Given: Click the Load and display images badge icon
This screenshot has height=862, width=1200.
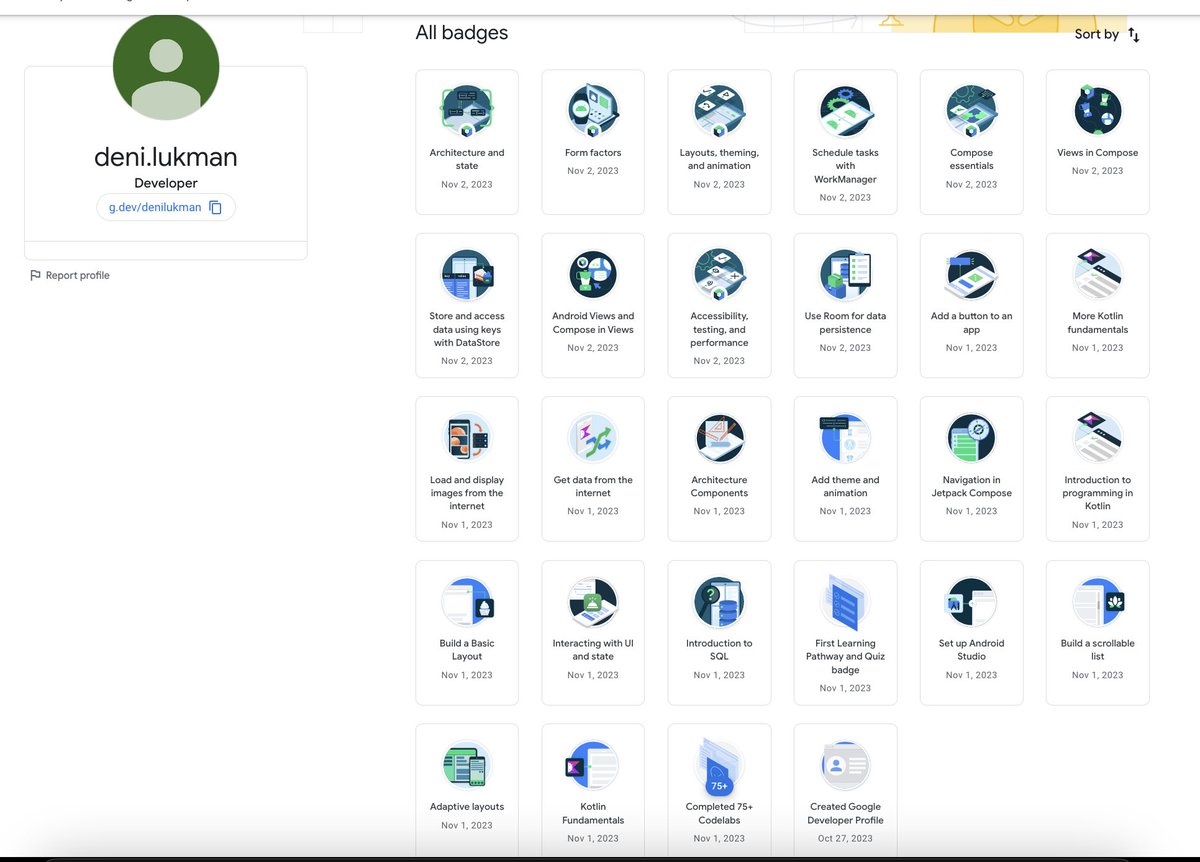Looking at the screenshot, I should pos(467,438).
